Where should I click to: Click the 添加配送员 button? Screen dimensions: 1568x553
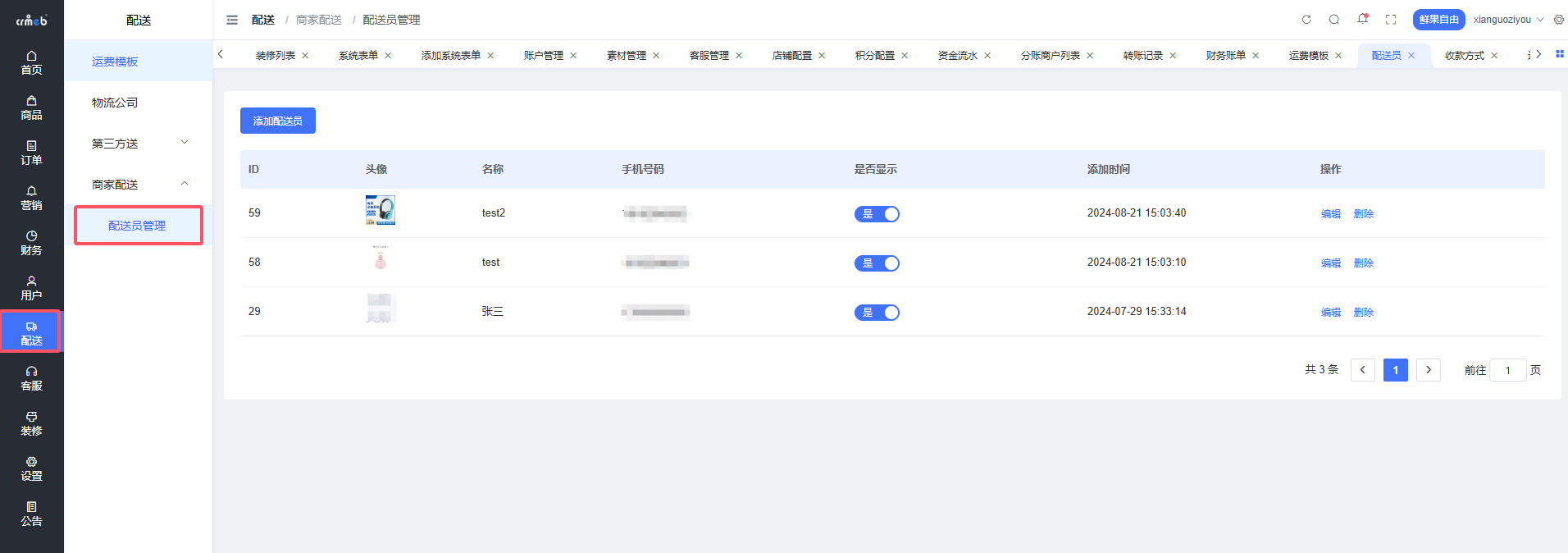click(277, 121)
